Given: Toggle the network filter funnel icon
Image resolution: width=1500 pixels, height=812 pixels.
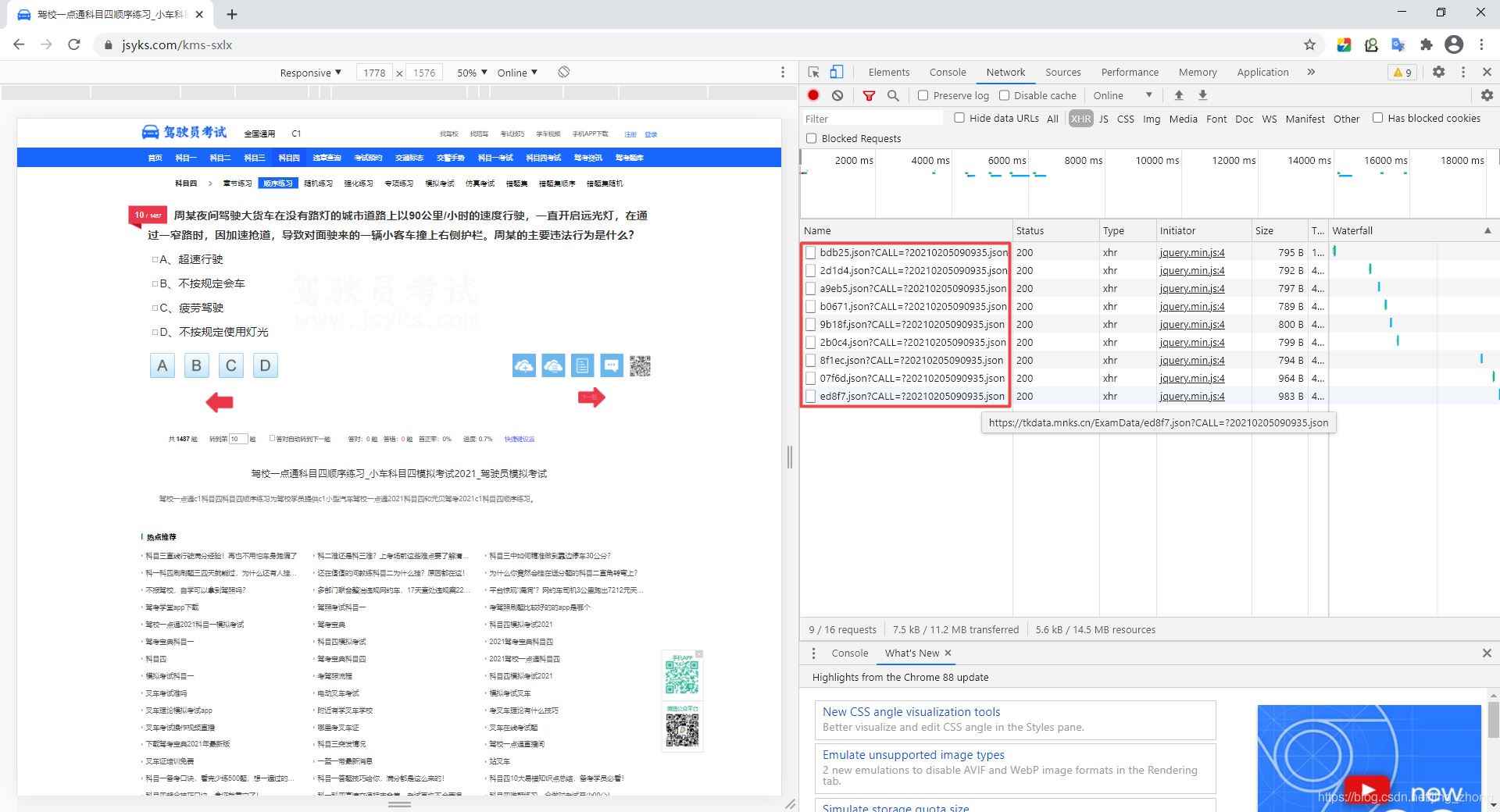Looking at the screenshot, I should [869, 95].
